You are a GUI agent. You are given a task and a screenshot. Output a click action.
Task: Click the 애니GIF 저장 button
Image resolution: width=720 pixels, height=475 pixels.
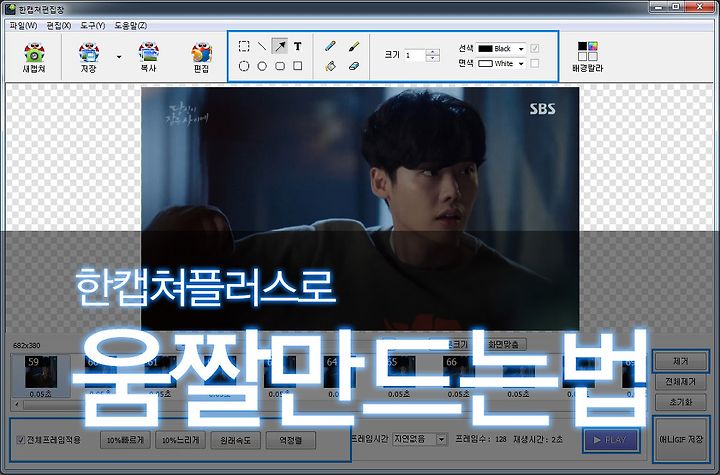[x=681, y=440]
